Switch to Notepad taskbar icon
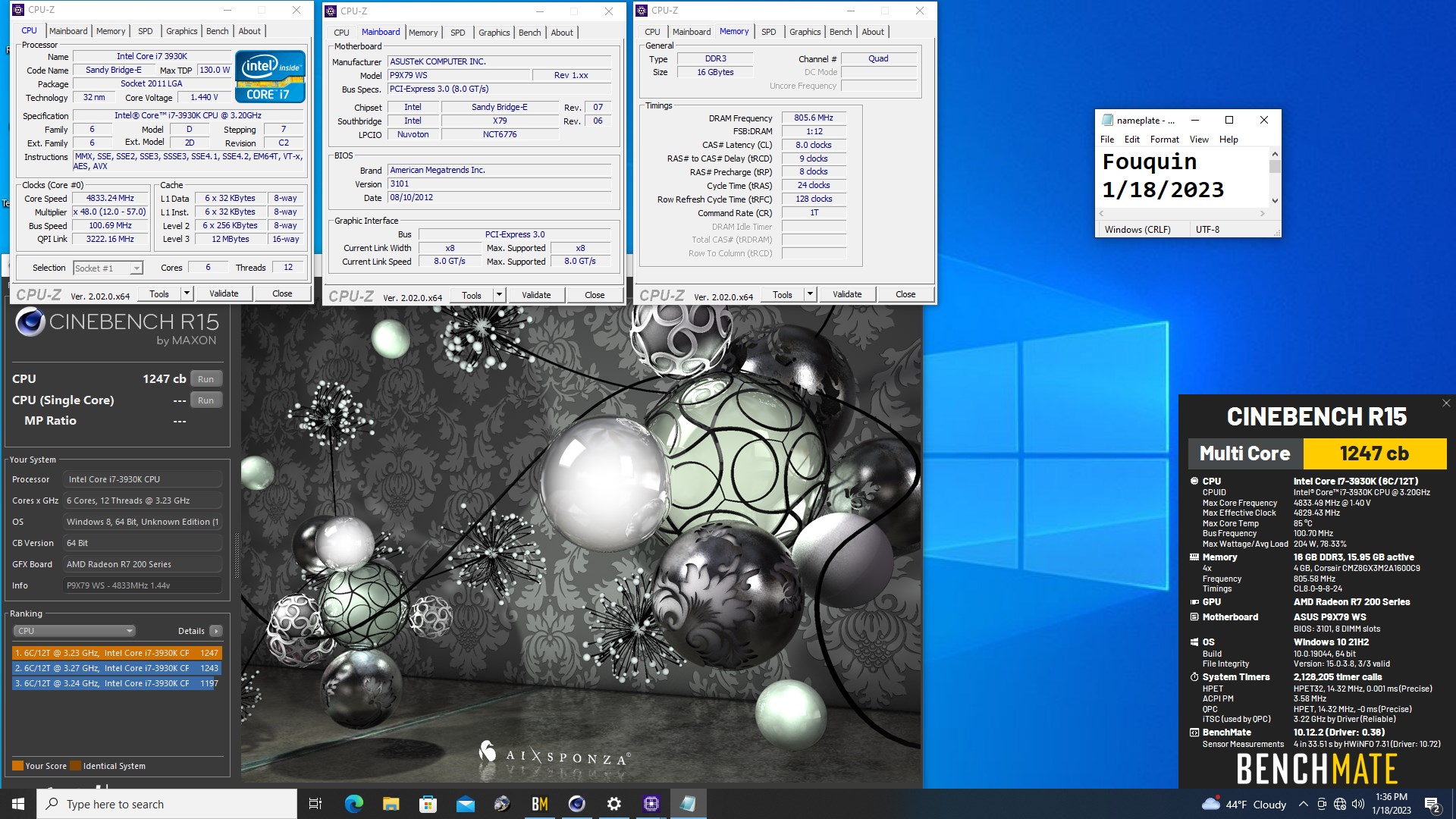Image resolution: width=1456 pixels, height=819 pixels. (x=688, y=804)
